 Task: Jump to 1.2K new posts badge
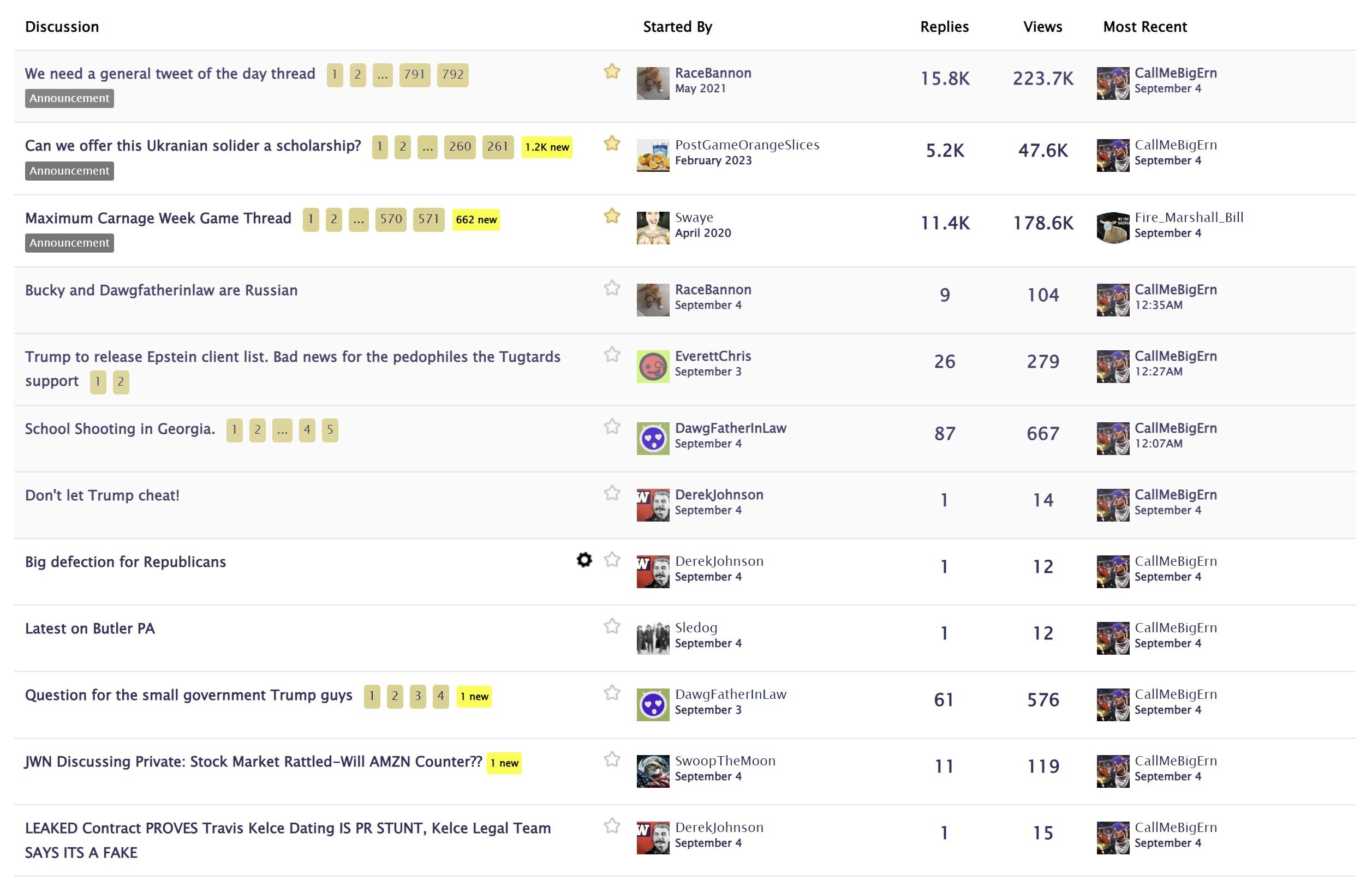point(547,147)
